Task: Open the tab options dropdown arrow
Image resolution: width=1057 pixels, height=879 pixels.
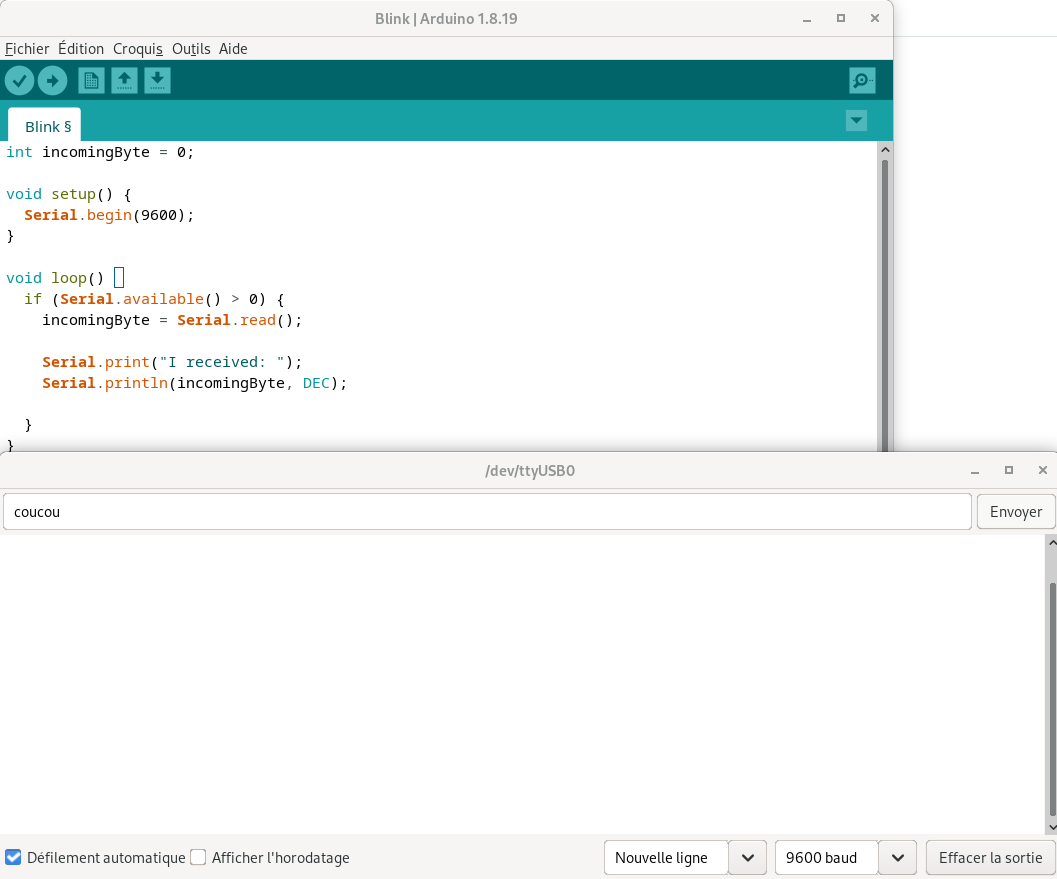Action: (x=856, y=121)
